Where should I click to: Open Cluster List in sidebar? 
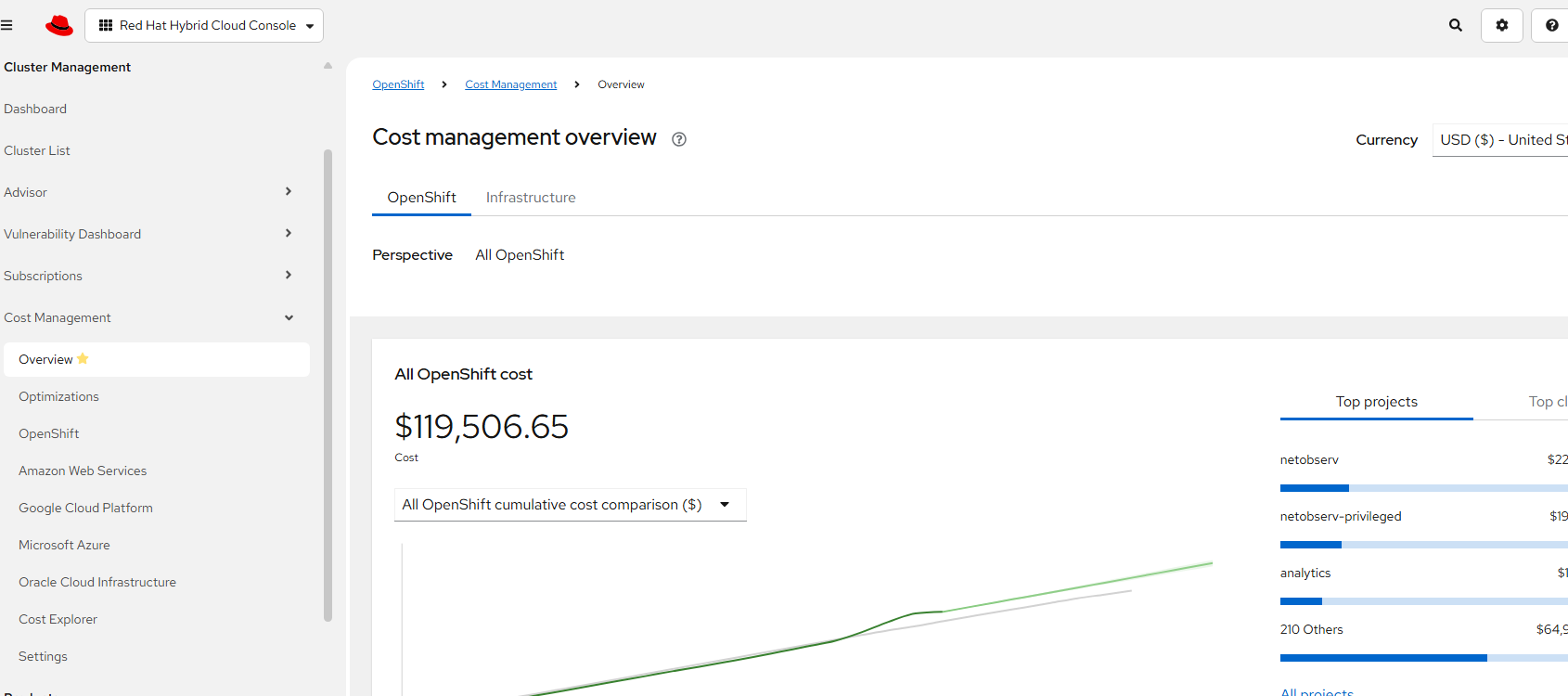point(37,150)
